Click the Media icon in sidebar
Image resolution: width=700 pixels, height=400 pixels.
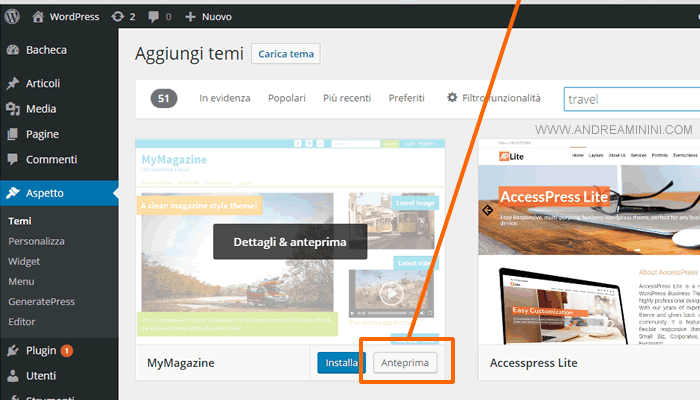pos(13,109)
